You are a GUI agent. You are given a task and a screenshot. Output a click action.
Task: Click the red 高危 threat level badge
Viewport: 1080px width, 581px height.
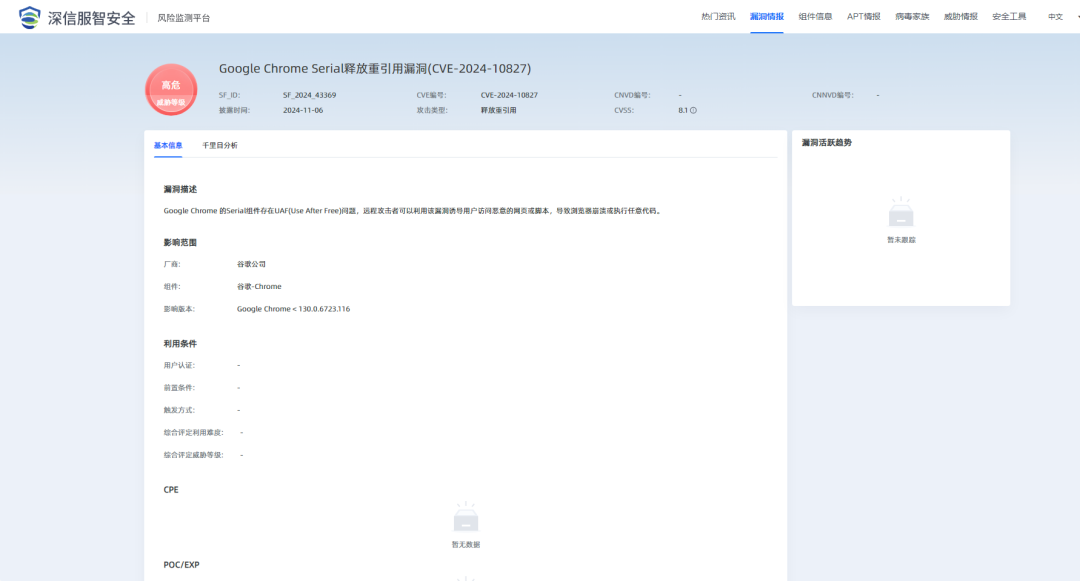pyautogui.click(x=171, y=89)
